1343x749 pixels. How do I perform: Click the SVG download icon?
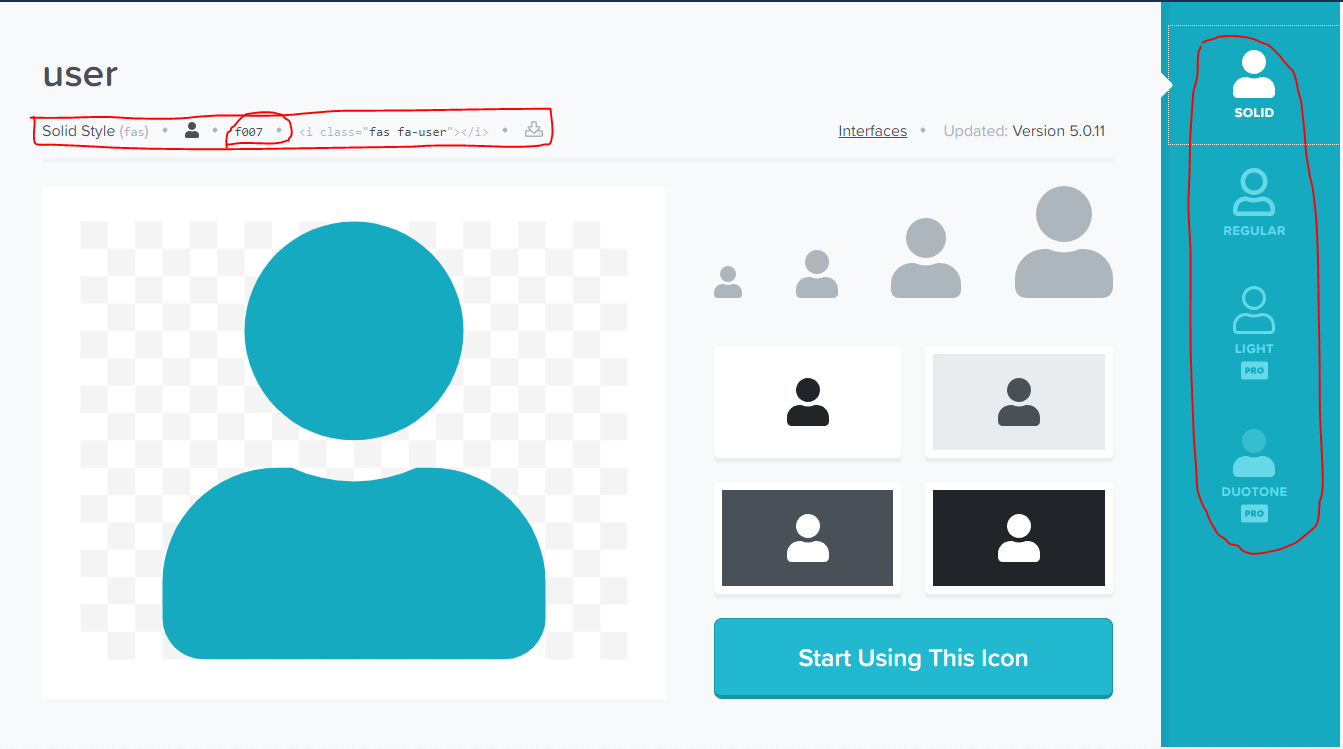click(x=534, y=129)
